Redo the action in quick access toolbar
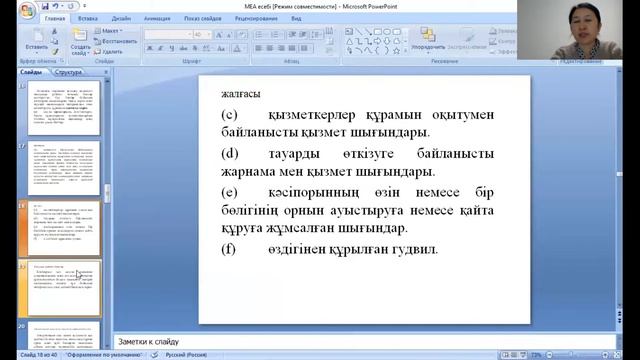Image resolution: width=640 pixels, height=360 pixels. point(71,6)
